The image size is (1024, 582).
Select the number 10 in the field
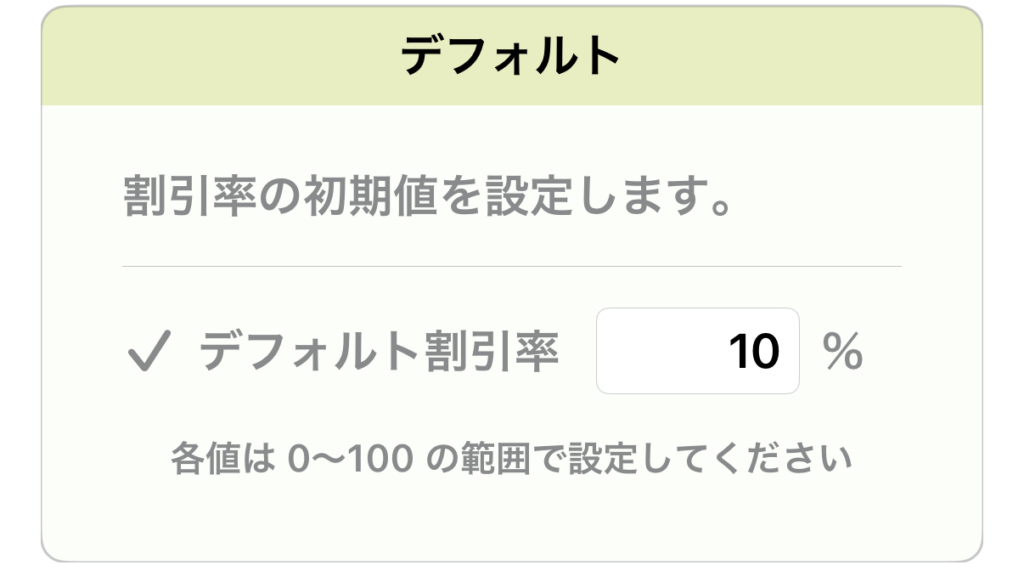(755, 350)
